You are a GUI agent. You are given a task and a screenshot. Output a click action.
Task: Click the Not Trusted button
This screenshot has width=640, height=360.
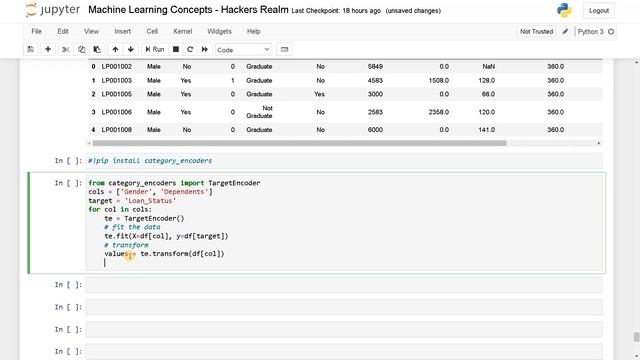(x=536, y=31)
